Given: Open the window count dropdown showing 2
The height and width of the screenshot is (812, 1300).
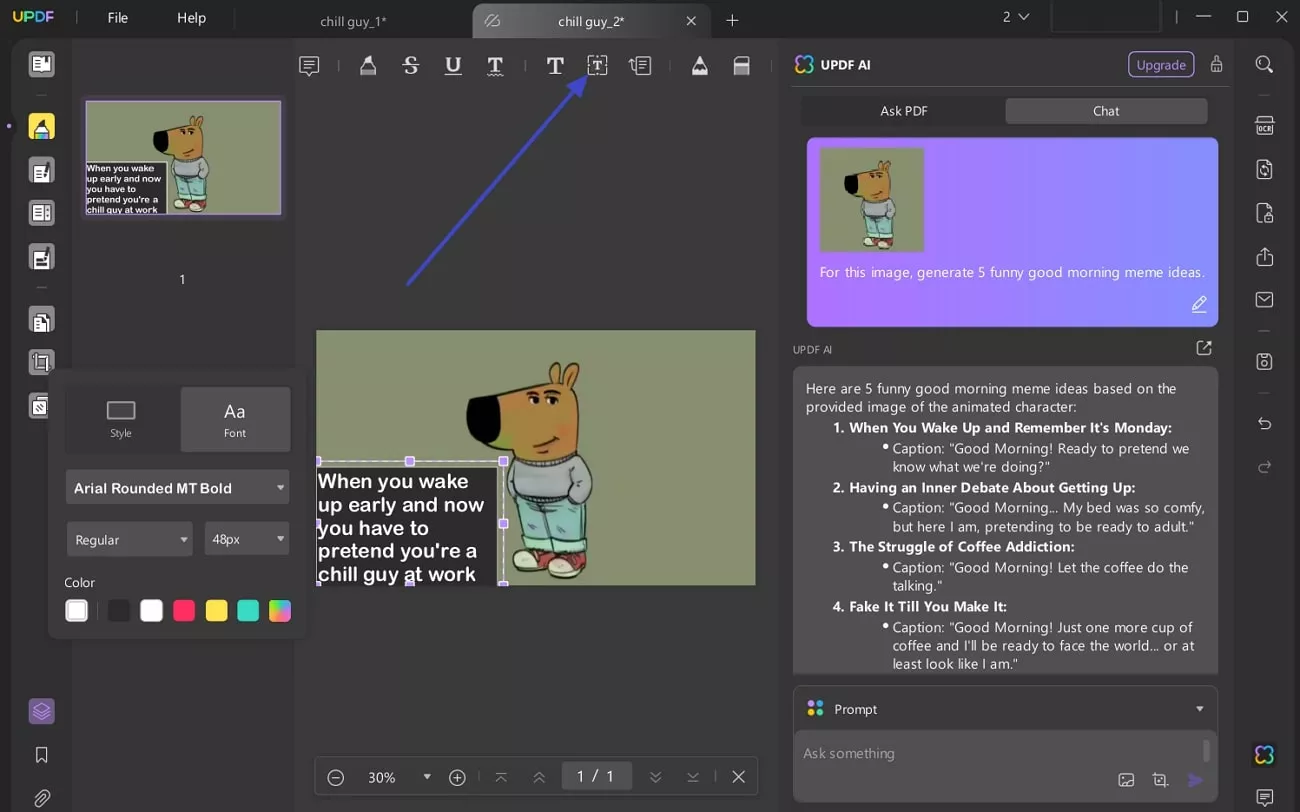Looking at the screenshot, I should coord(1016,17).
